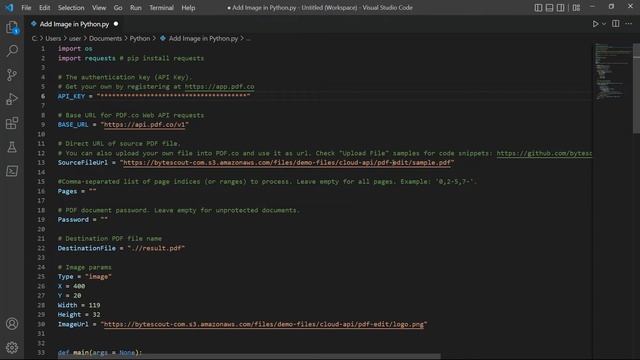The width and height of the screenshot is (640, 360).
Task: Expand the run options dropdown arrow
Action: pos(604,24)
